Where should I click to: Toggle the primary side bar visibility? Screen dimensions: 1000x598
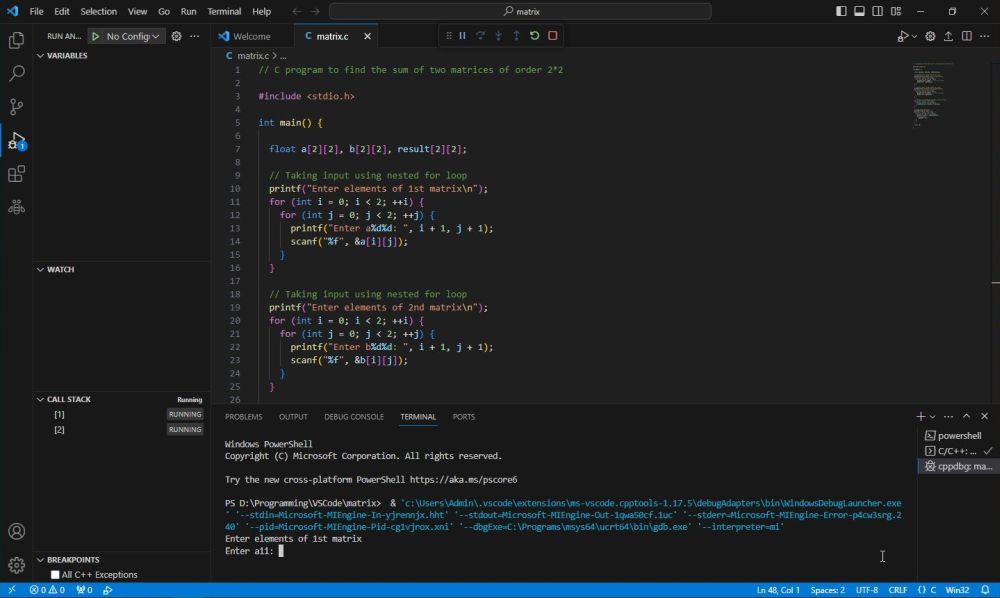point(841,11)
